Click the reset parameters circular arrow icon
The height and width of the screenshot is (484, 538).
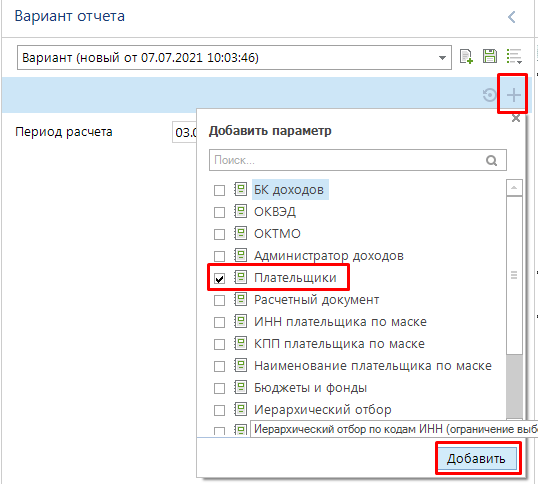coord(489,95)
